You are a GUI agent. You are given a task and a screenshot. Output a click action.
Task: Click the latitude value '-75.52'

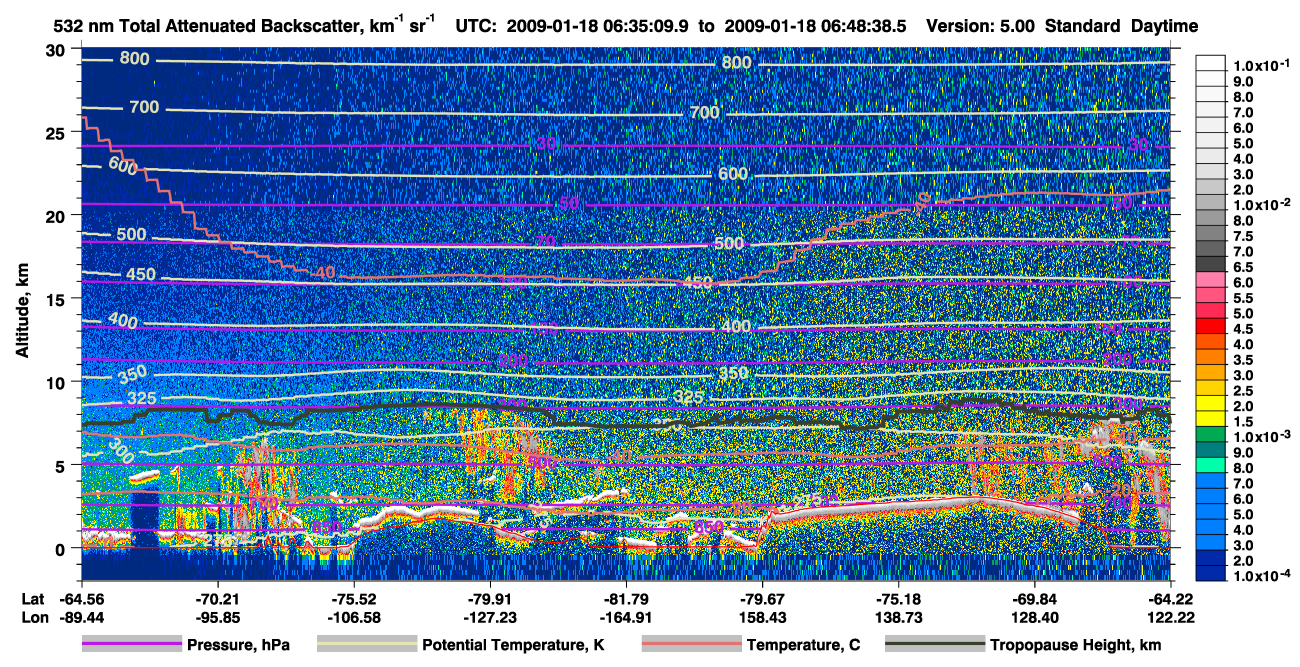(354, 599)
